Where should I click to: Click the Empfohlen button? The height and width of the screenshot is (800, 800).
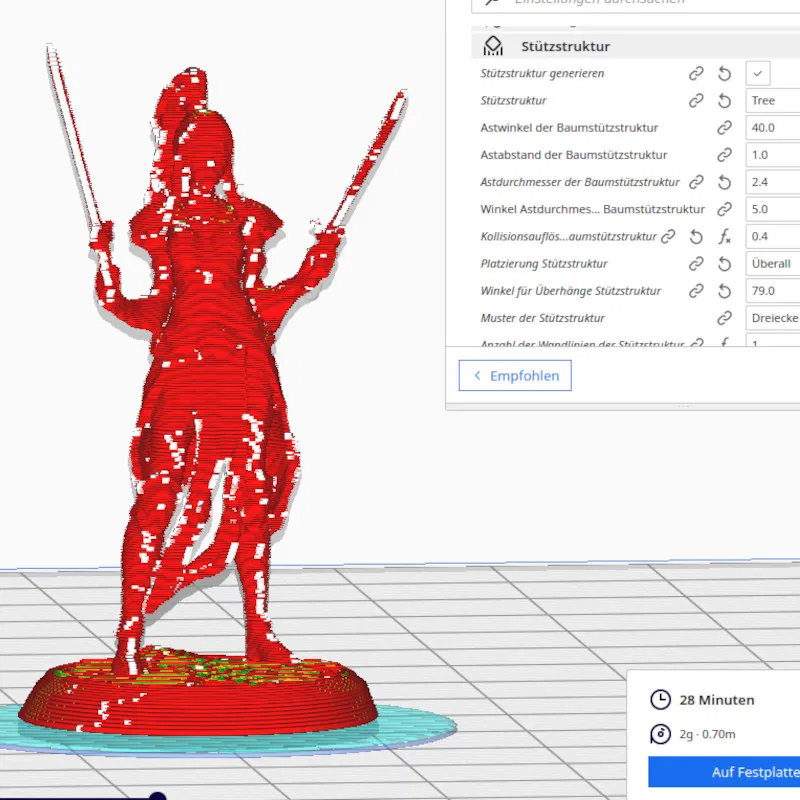[515, 376]
